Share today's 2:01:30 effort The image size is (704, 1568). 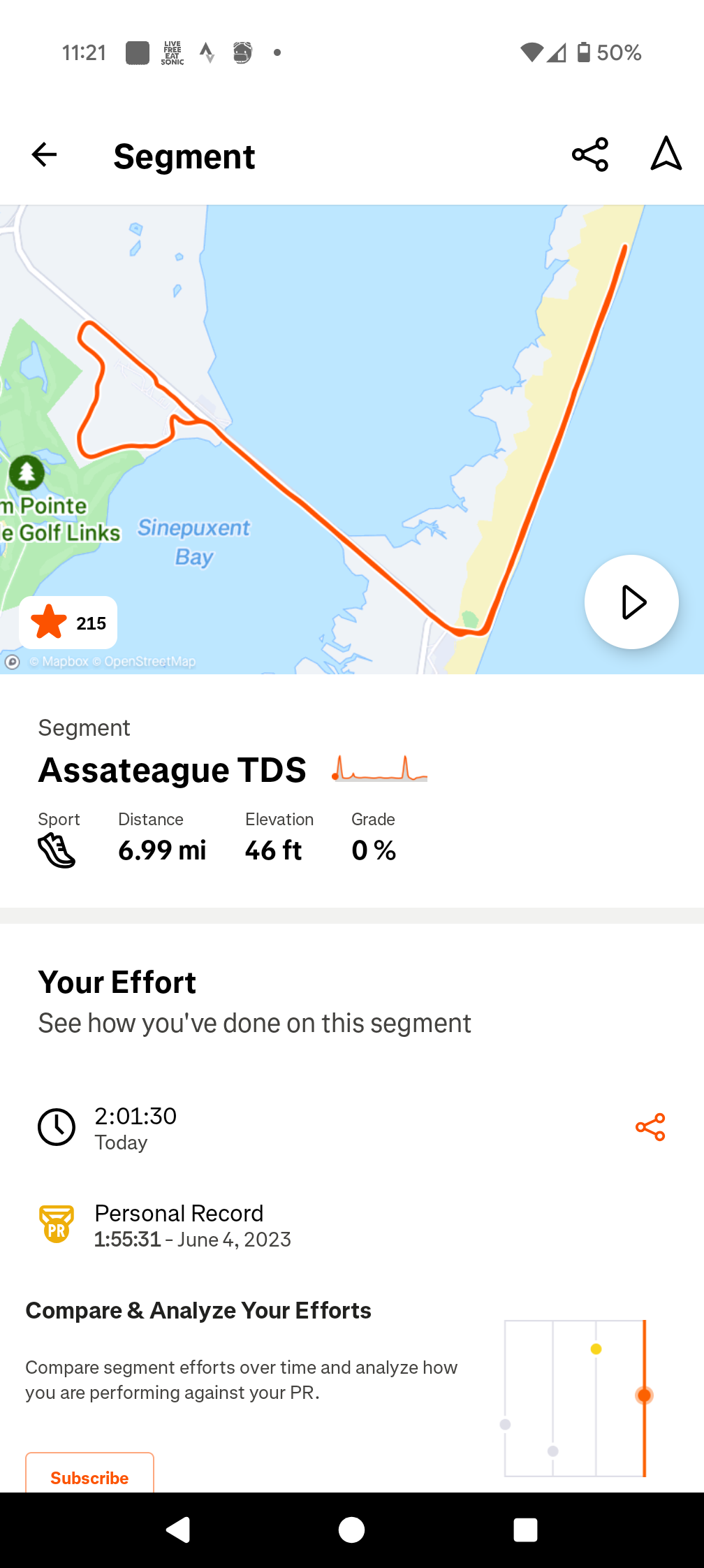pos(650,1127)
